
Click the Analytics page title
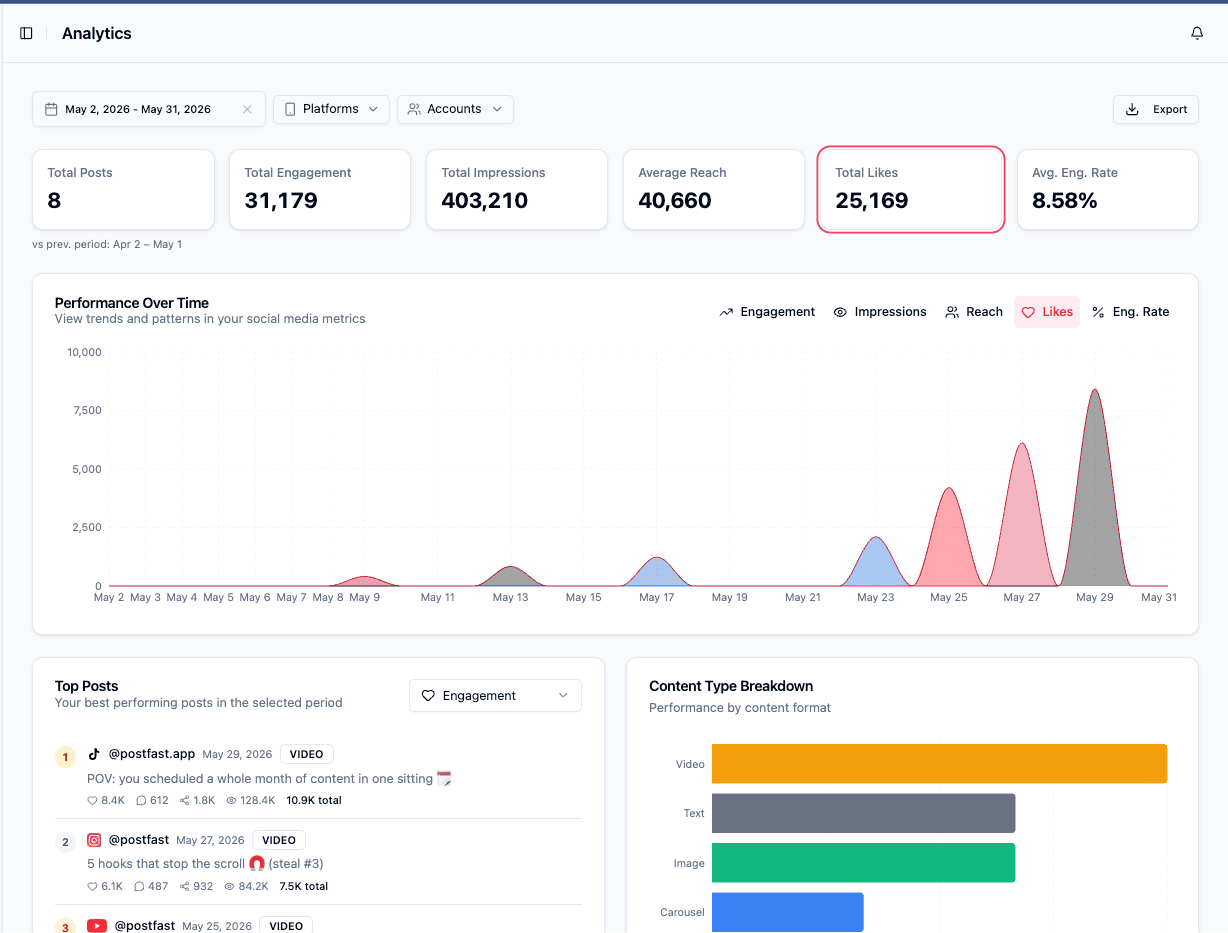tap(97, 33)
